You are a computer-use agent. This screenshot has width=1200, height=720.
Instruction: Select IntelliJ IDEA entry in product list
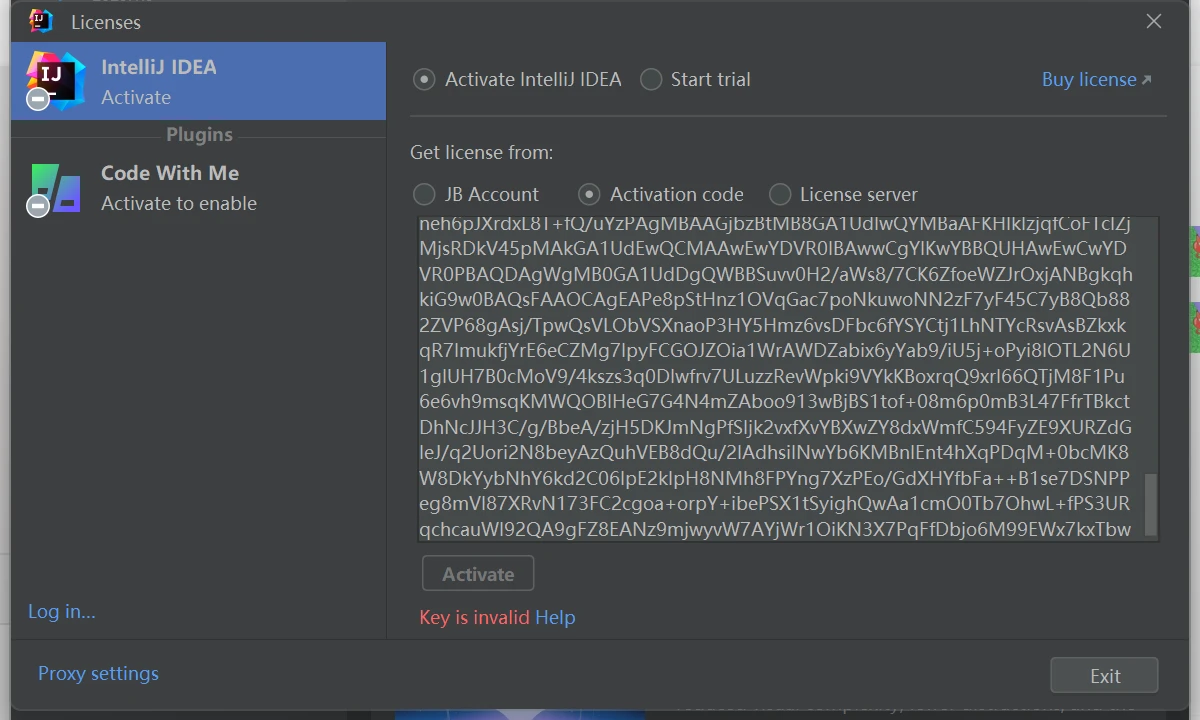pyautogui.click(x=198, y=81)
